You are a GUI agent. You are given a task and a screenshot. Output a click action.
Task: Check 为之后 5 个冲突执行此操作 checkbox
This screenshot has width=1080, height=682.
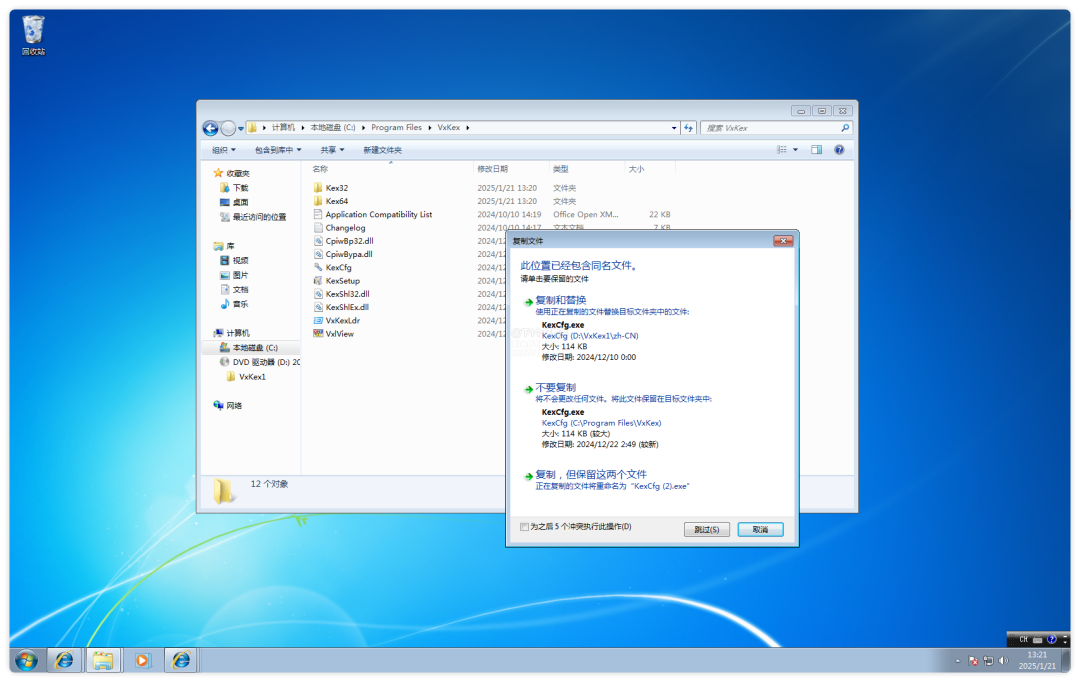coord(525,527)
